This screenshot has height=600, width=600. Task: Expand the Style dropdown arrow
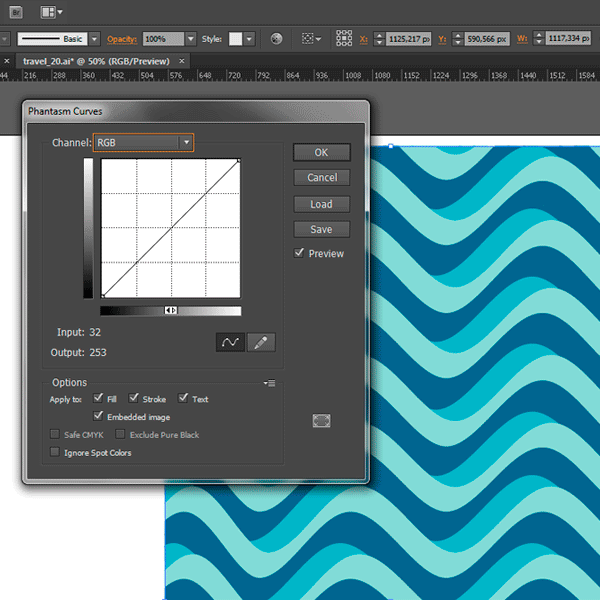(x=249, y=39)
